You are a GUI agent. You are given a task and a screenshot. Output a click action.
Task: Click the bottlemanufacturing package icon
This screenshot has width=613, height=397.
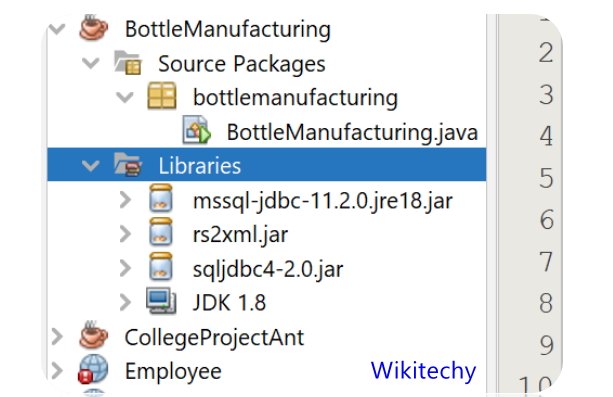click(x=162, y=95)
